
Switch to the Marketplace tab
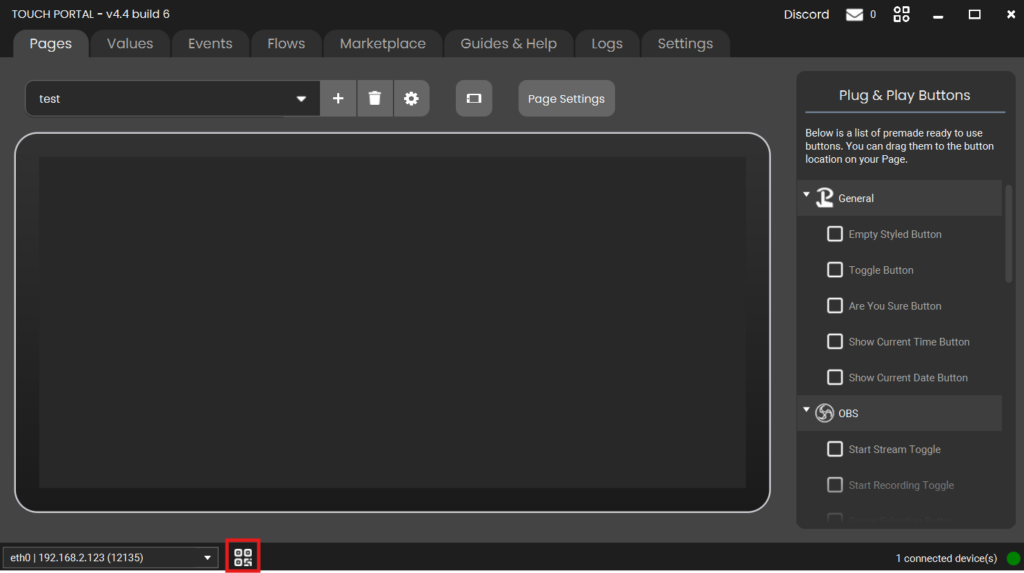(382, 44)
